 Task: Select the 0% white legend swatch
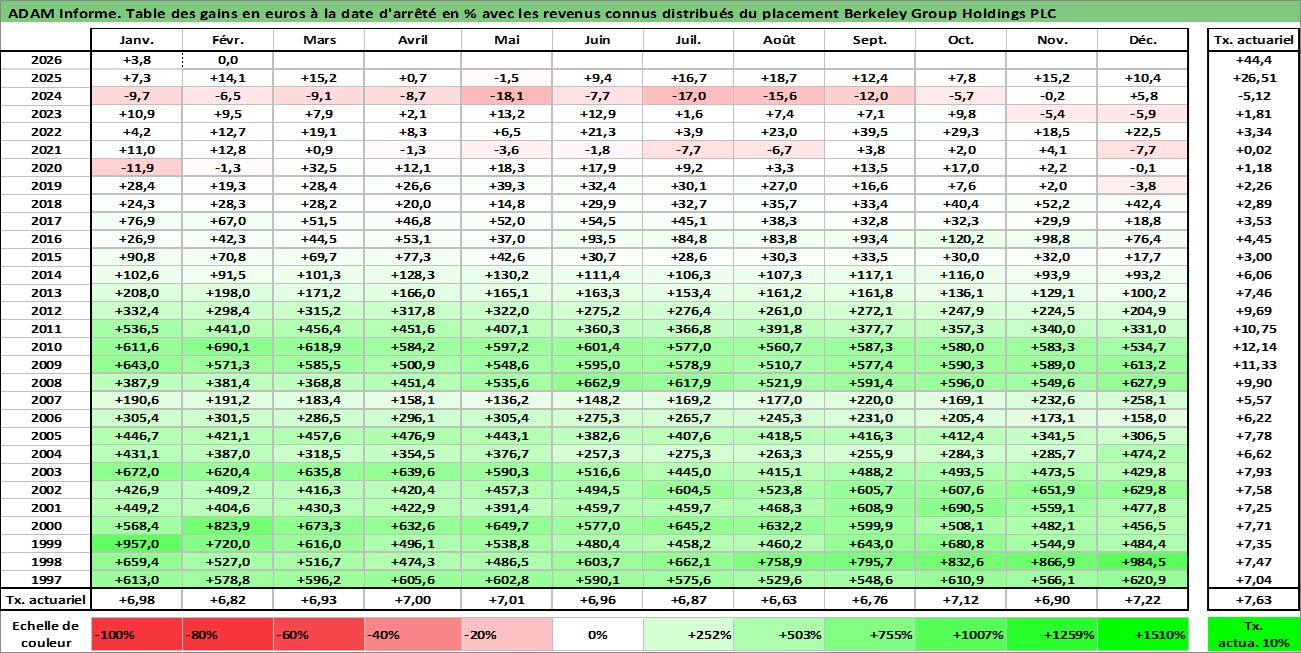click(x=597, y=634)
